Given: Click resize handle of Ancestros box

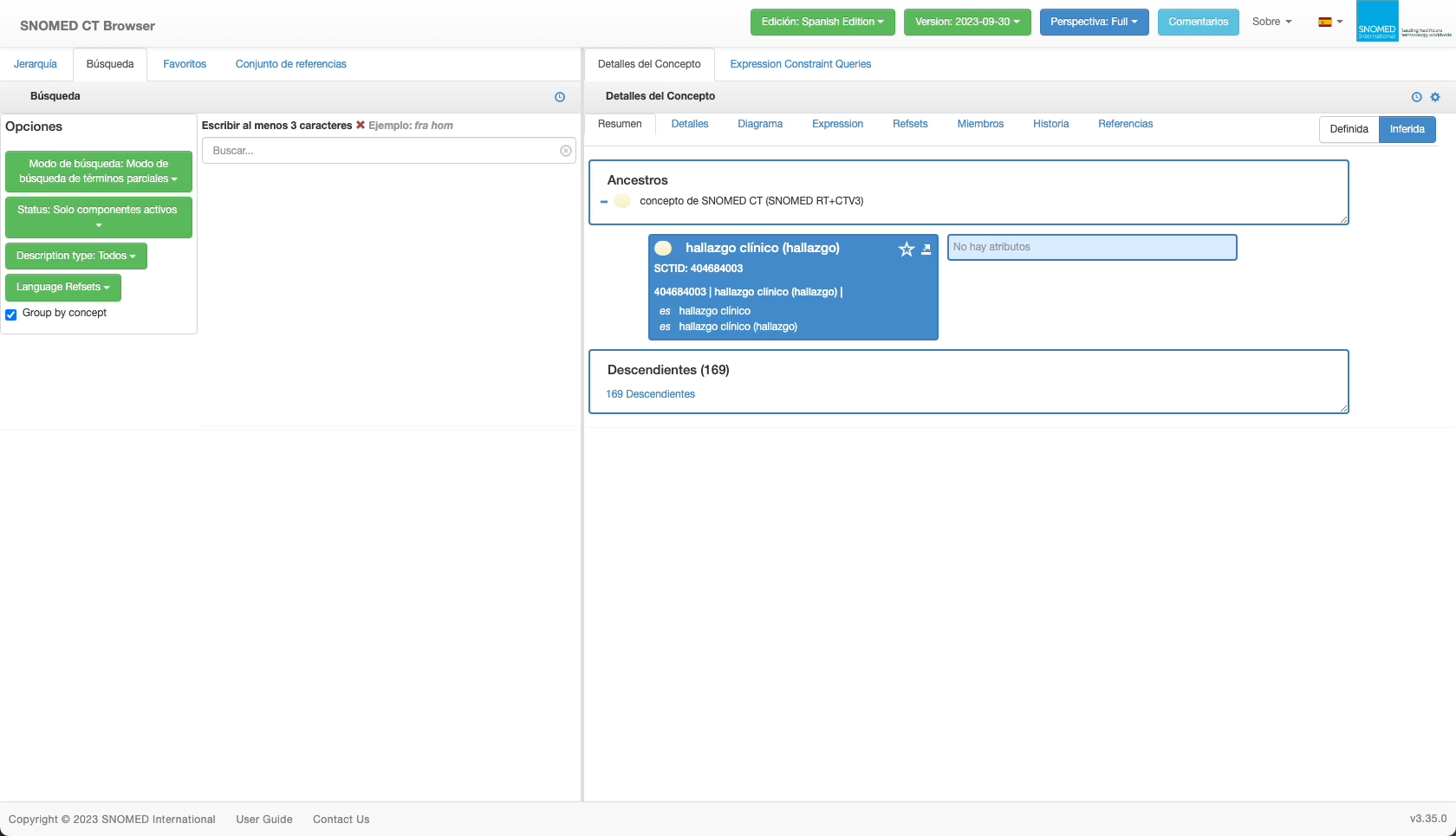Looking at the screenshot, I should point(1344,220).
